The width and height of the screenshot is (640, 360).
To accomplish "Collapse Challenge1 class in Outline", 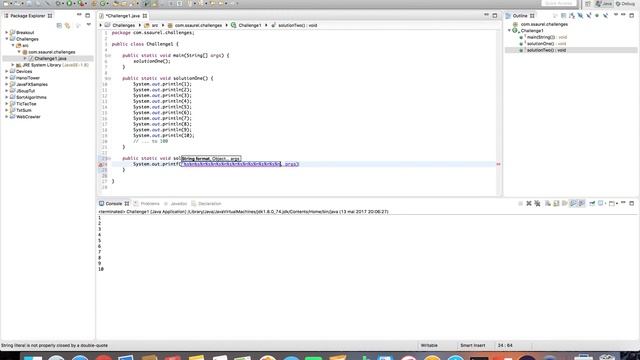I will tap(509, 31).
